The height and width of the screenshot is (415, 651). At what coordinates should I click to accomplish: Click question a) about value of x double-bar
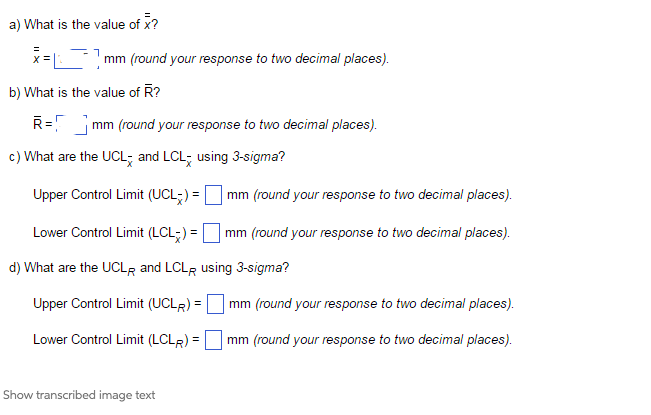point(83,22)
